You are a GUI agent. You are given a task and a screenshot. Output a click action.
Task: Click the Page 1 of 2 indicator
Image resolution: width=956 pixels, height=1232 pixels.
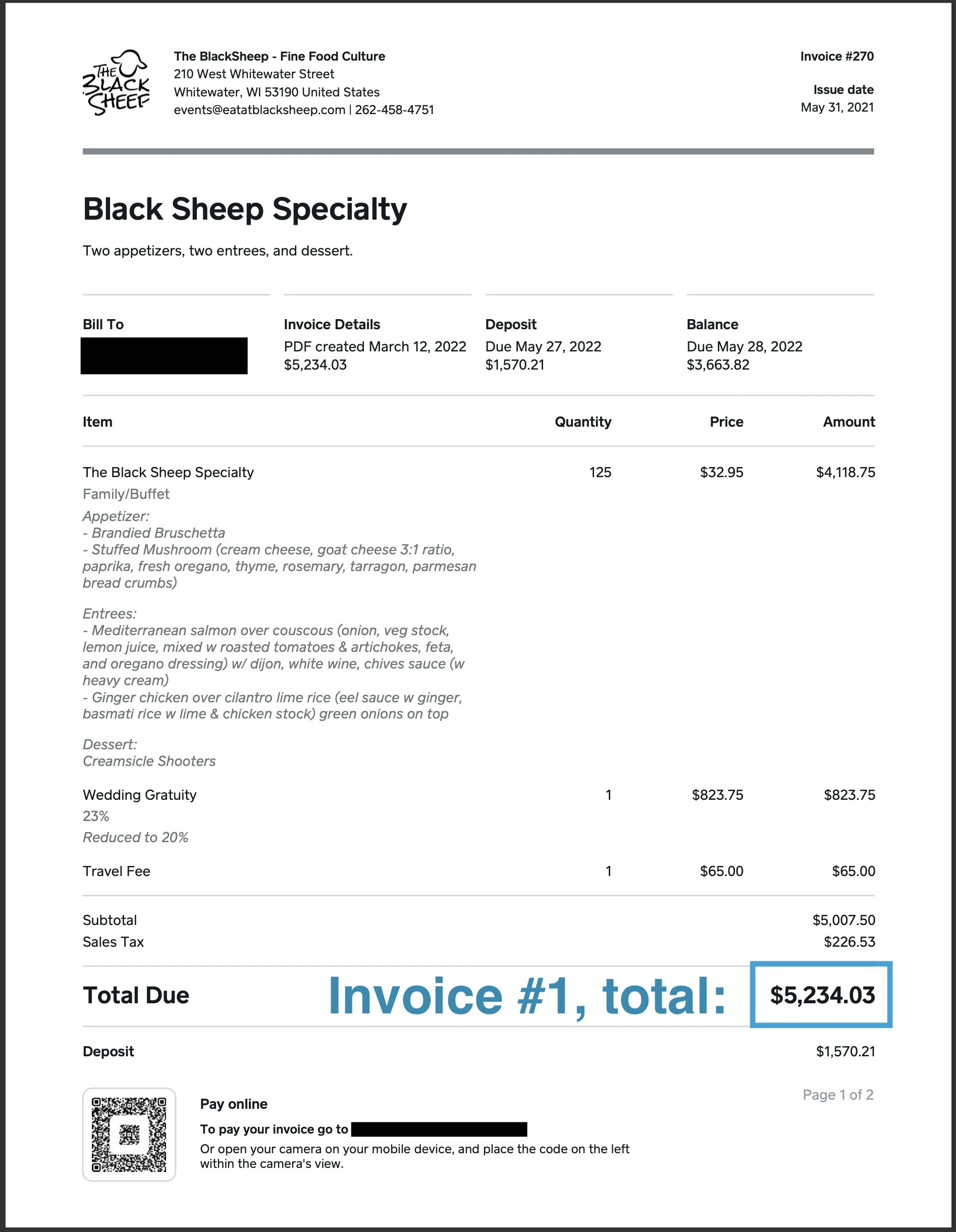(x=837, y=1095)
